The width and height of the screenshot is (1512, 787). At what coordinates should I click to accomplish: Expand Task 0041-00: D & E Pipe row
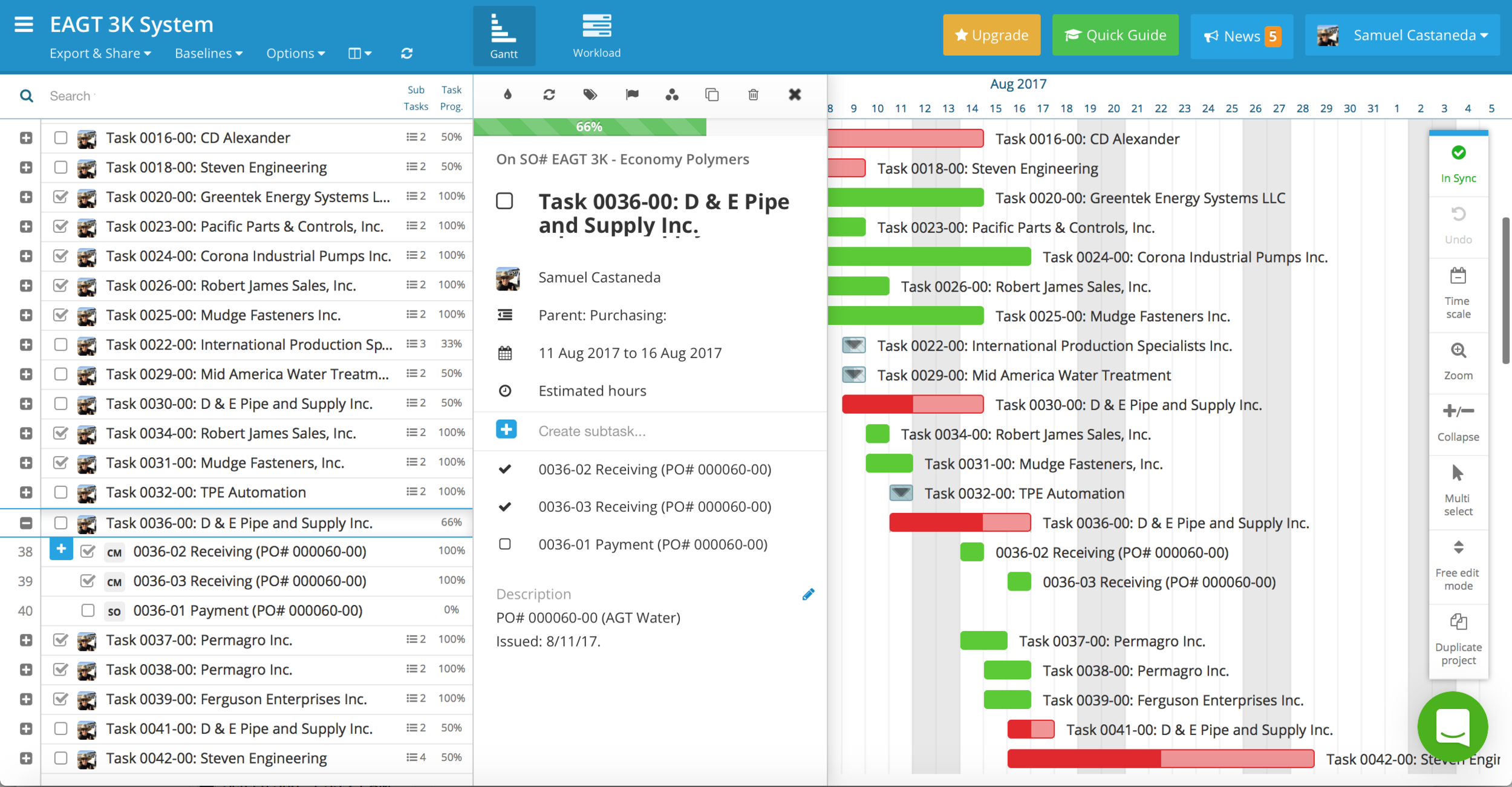26,729
